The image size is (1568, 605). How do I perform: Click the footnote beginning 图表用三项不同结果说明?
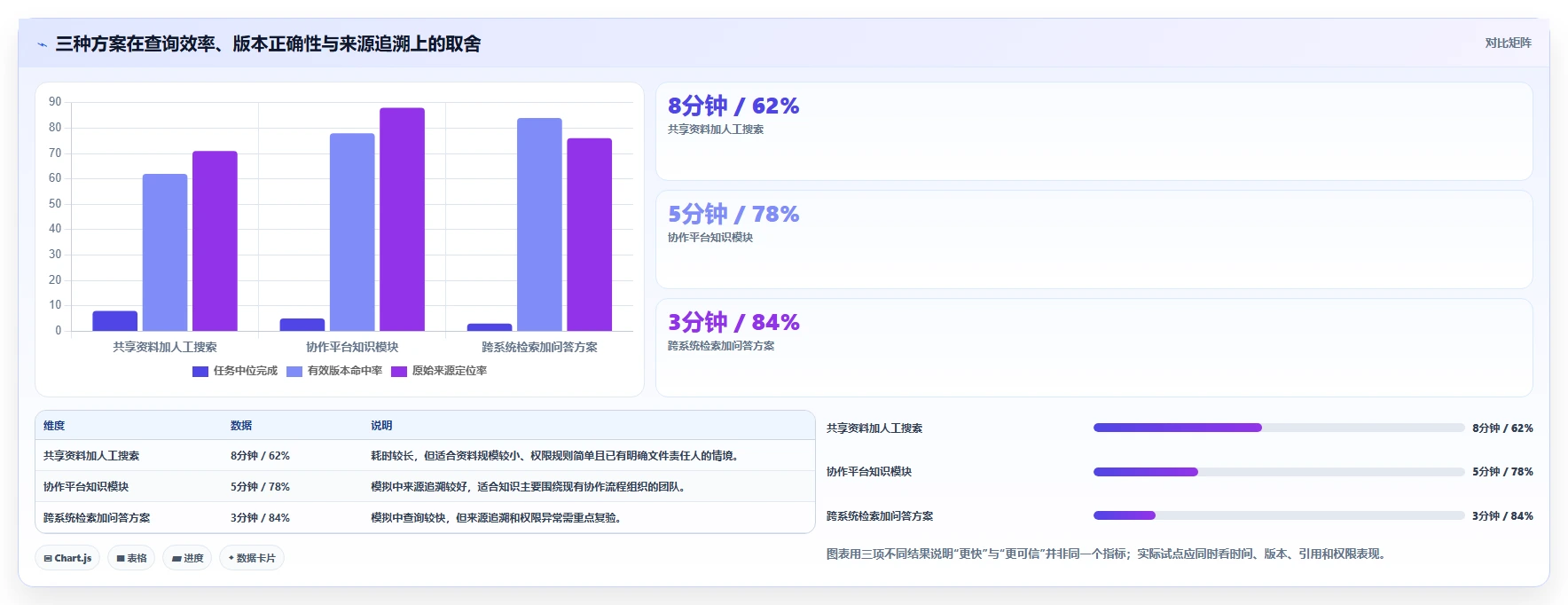pos(1109,554)
